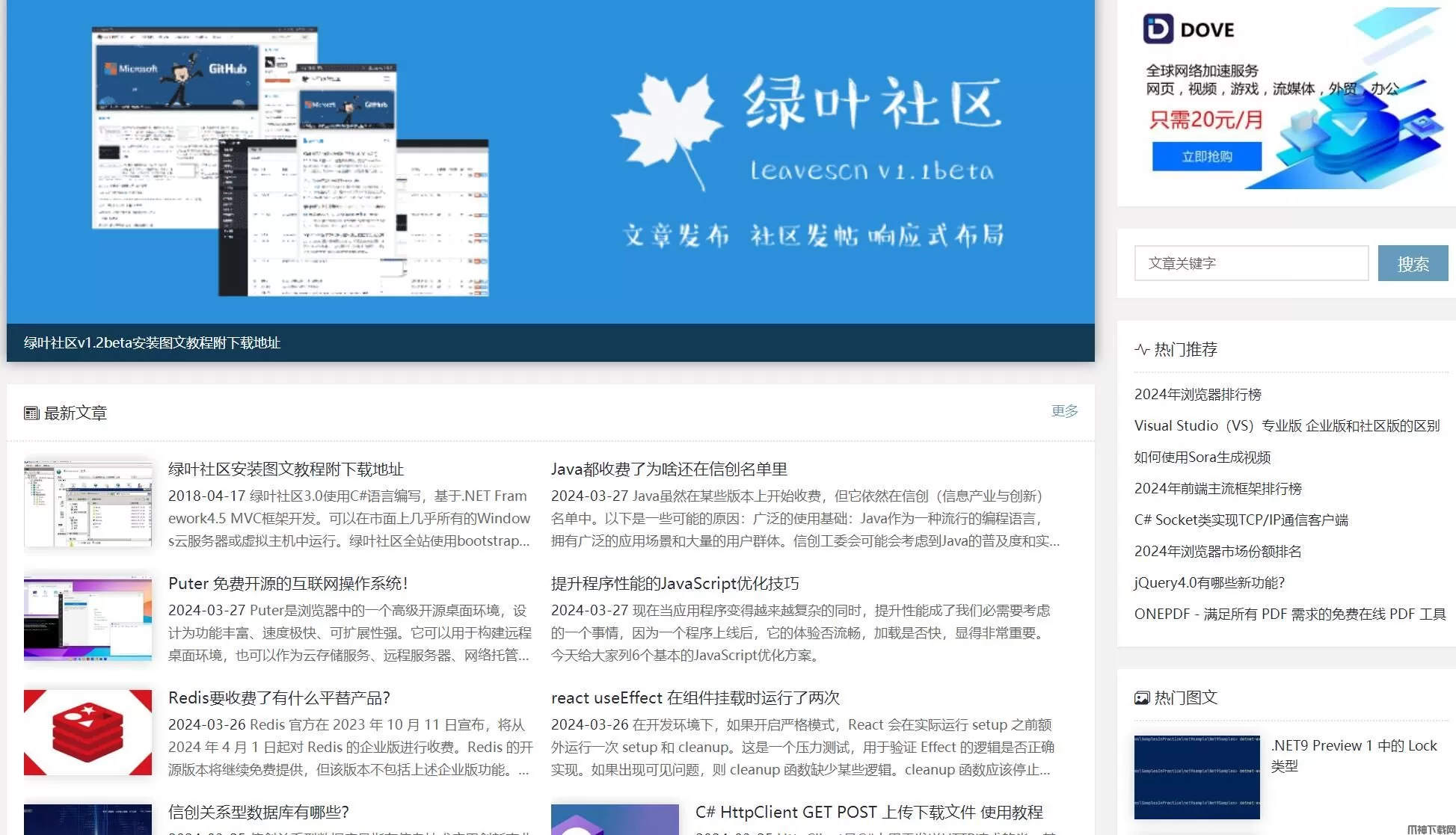The image size is (1456, 835).
Task: Open C# HttpClient GET POST tutorial title
Action: tap(868, 812)
